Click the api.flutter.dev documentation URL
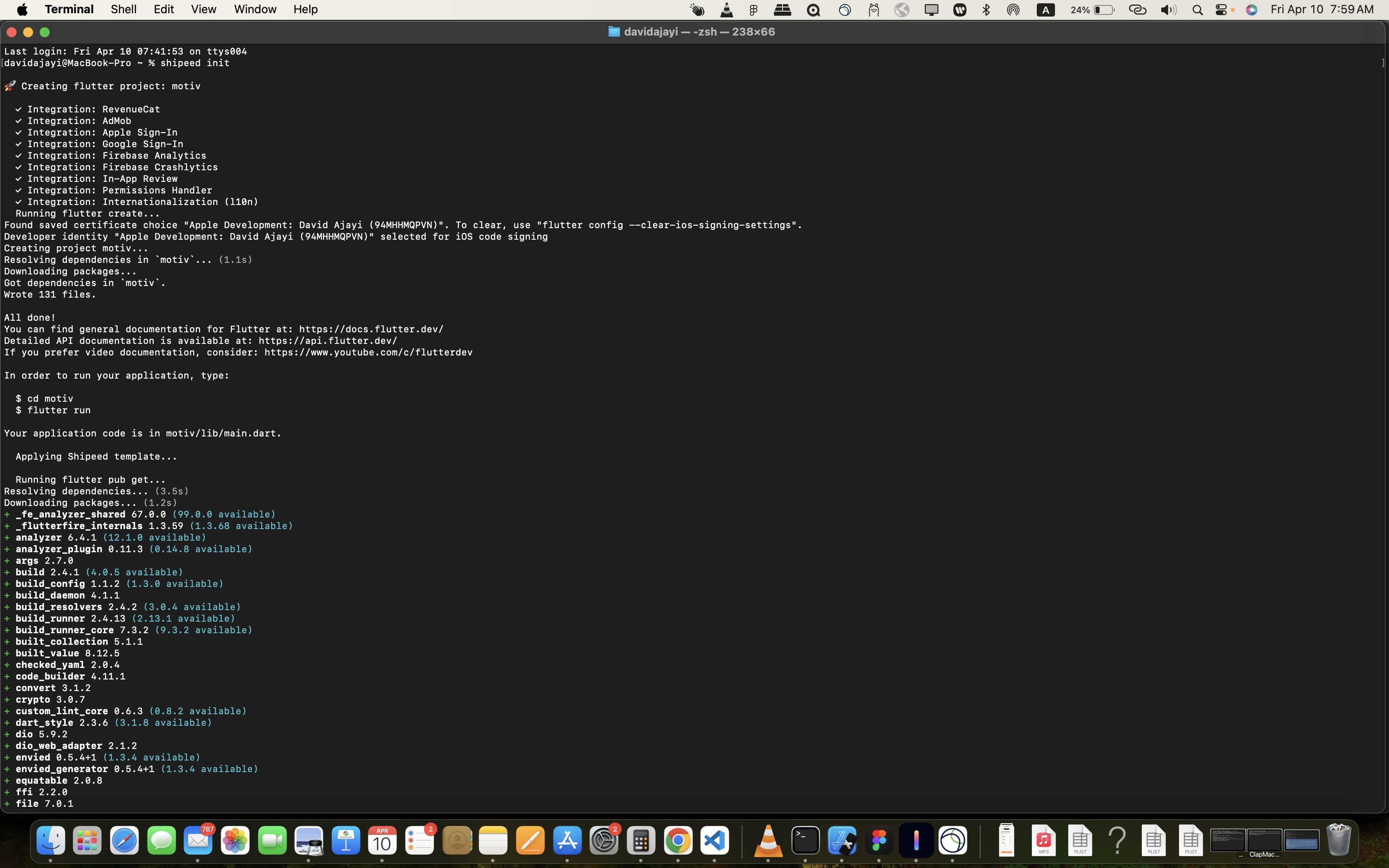 point(327,341)
